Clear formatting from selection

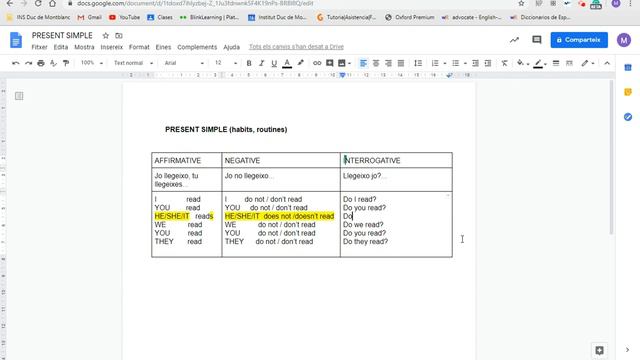[x=504, y=63]
